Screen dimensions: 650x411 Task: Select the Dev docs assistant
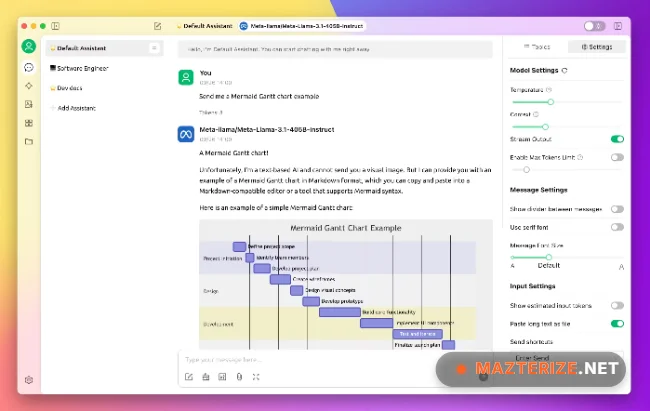pos(104,88)
